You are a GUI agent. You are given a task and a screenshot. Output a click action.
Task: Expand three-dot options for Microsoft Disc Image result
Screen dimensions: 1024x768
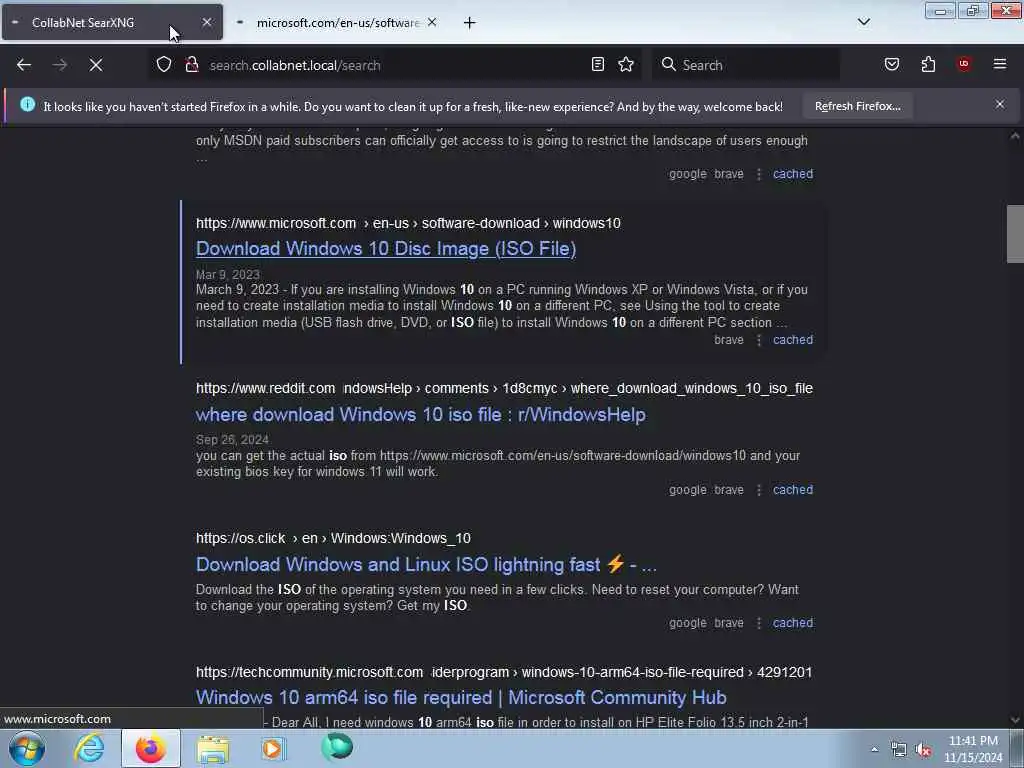click(x=758, y=340)
